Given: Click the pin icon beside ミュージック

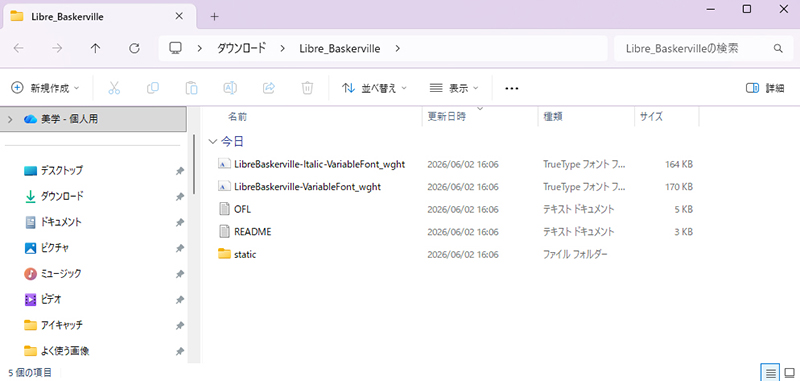Looking at the screenshot, I should click(180, 274).
